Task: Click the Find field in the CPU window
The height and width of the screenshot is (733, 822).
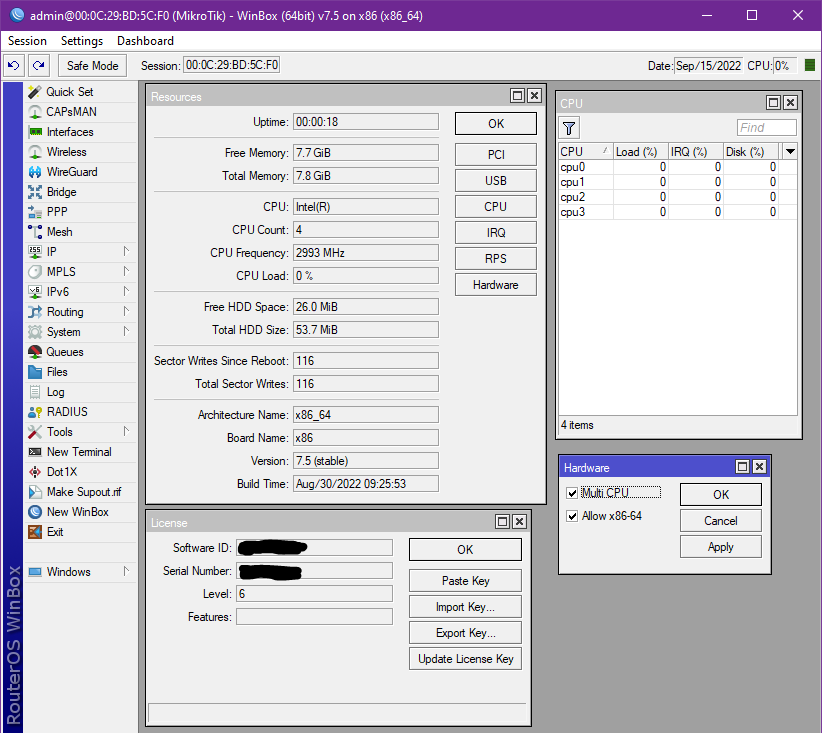Action: [x=766, y=127]
